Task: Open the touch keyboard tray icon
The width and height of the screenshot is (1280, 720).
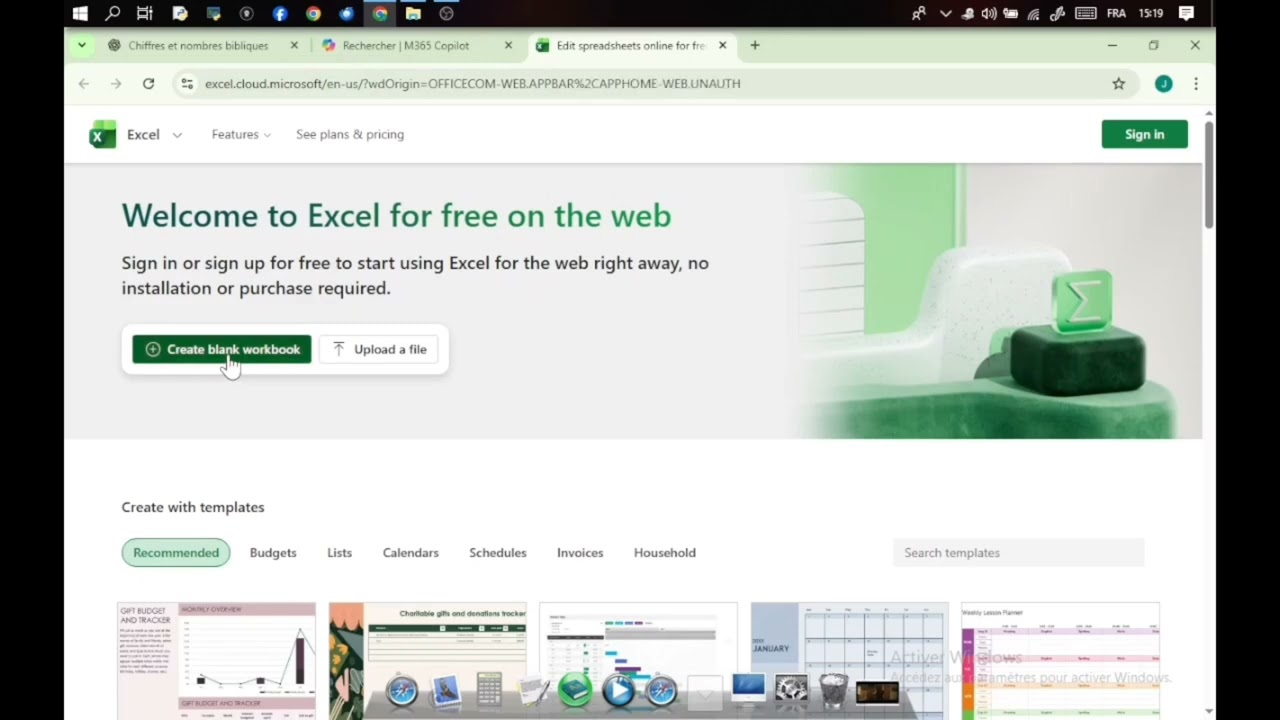Action: 1085,14
